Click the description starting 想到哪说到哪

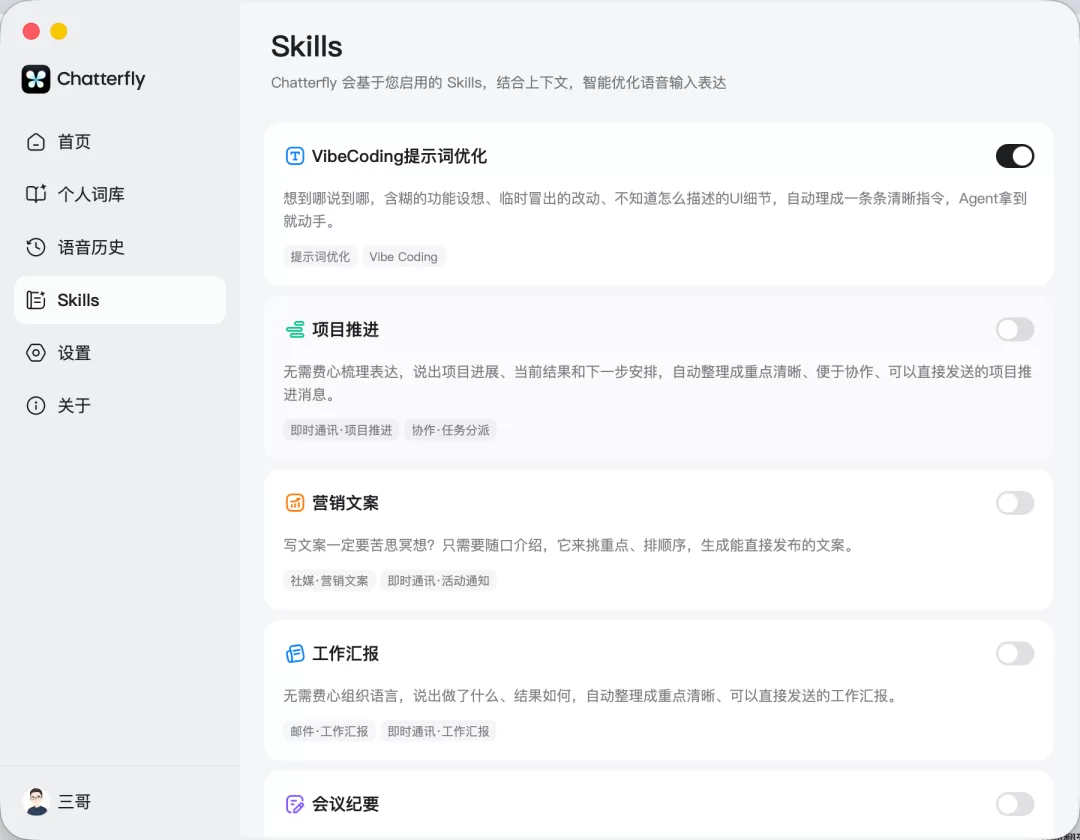coord(655,210)
